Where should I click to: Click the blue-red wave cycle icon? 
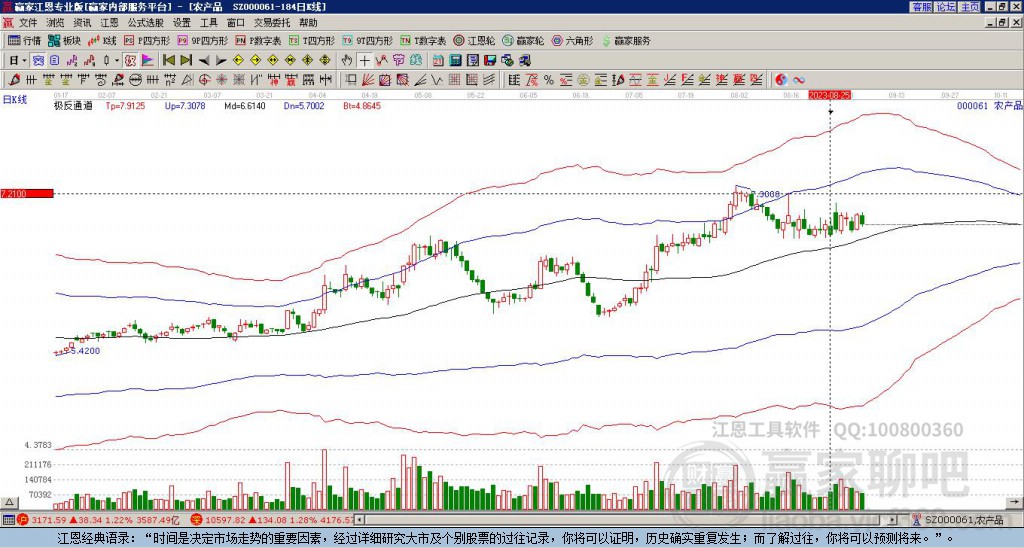coord(799,80)
